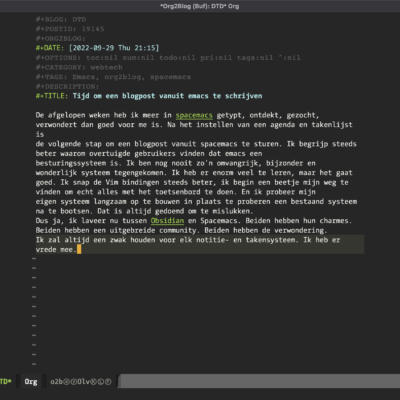
Task: Click the word blogpost in title line
Action: click(x=139, y=96)
